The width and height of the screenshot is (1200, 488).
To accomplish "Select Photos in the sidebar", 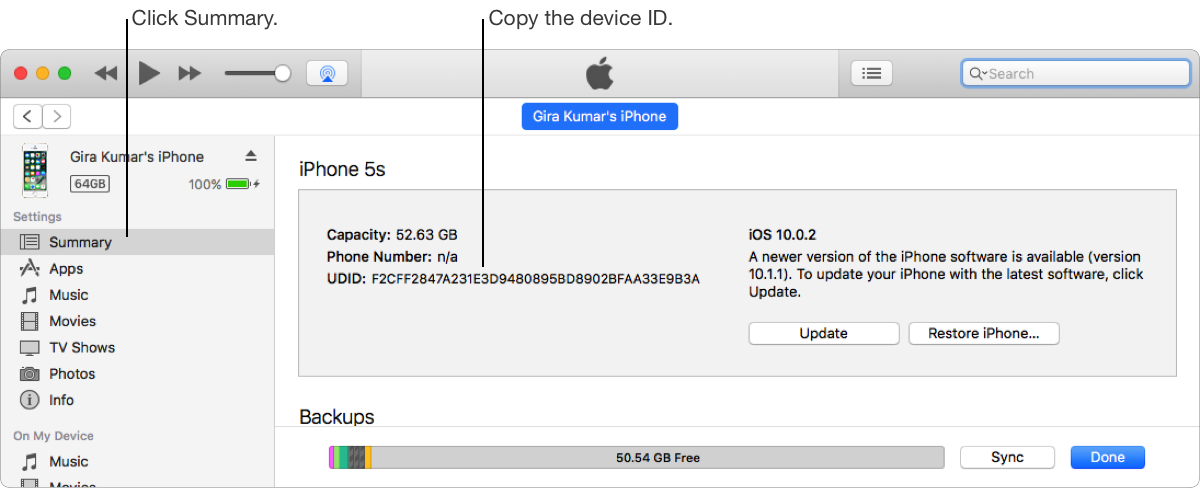I will coord(72,373).
